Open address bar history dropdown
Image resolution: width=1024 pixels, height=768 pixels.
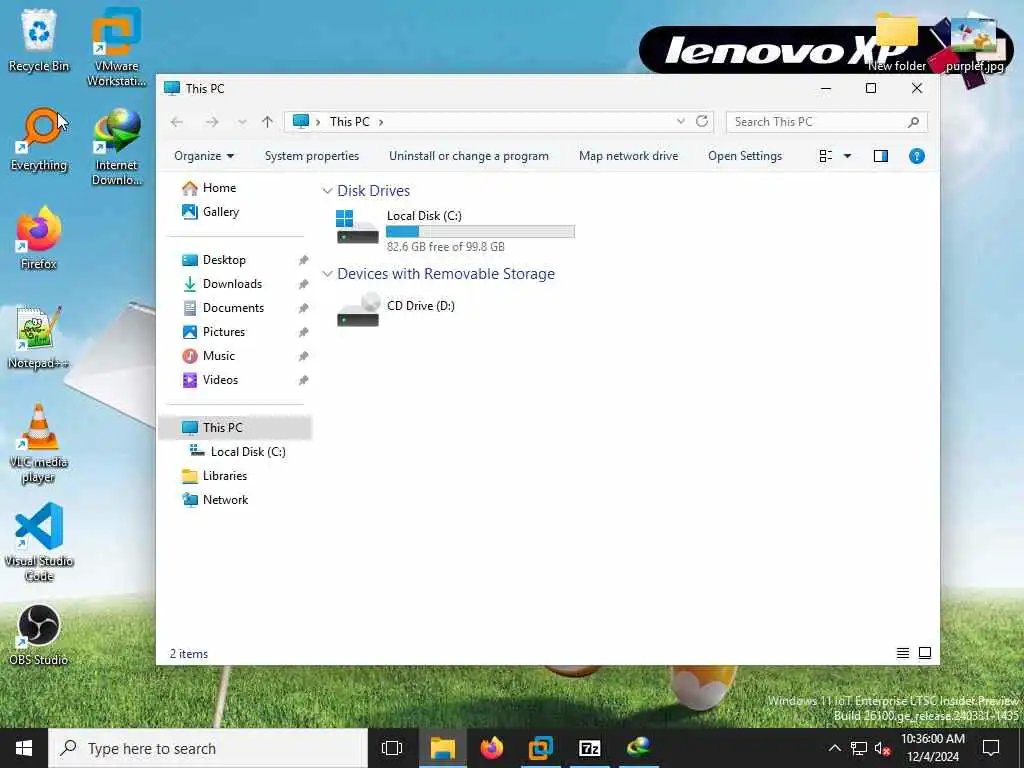click(x=680, y=121)
